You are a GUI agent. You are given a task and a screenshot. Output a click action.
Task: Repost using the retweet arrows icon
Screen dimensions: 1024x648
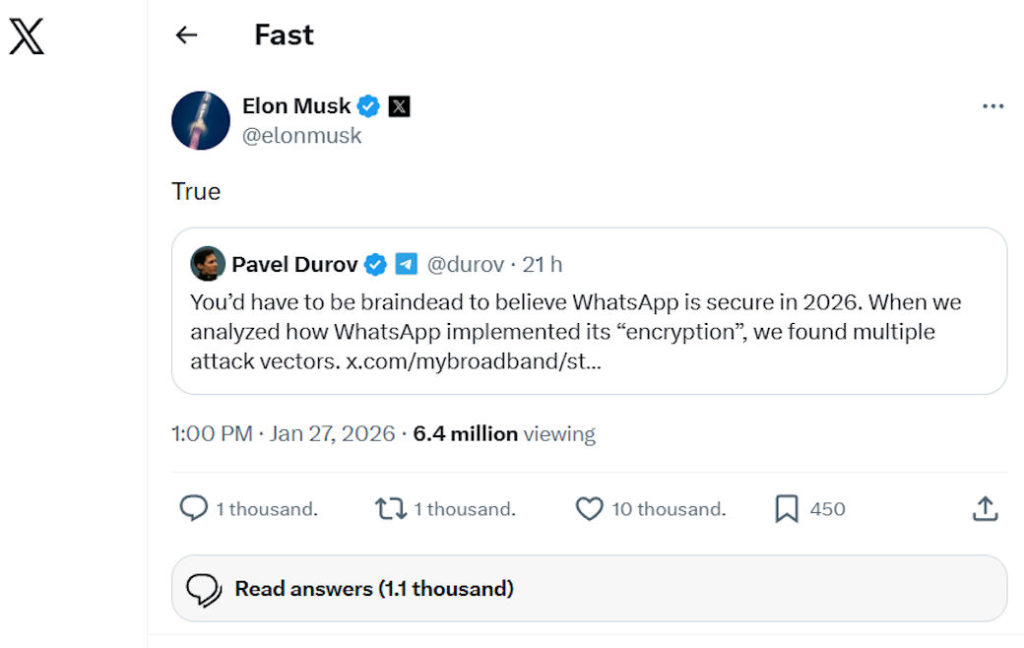[390, 509]
